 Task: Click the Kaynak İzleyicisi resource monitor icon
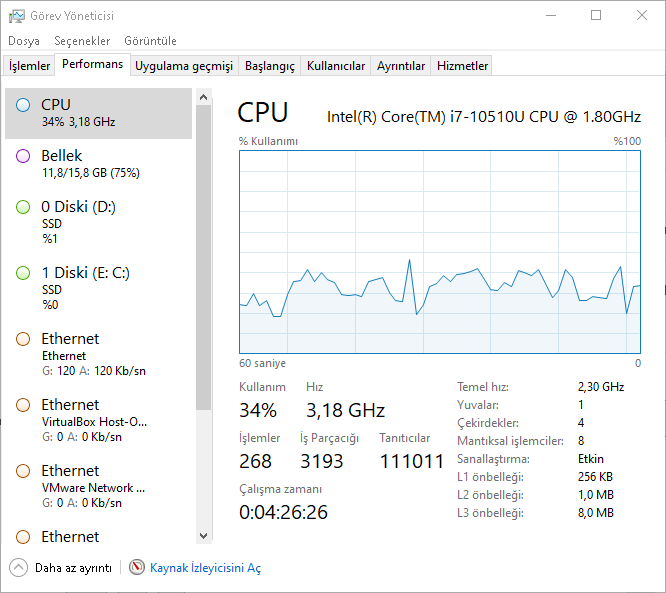137,568
